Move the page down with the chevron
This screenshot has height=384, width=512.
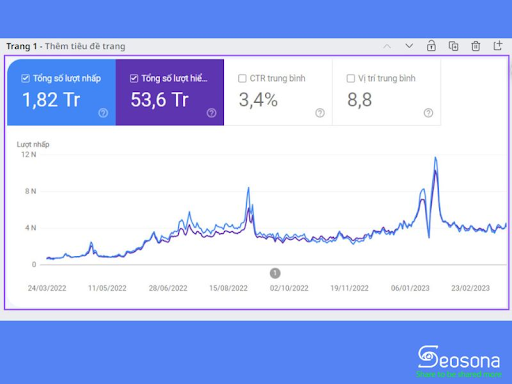coord(409,46)
